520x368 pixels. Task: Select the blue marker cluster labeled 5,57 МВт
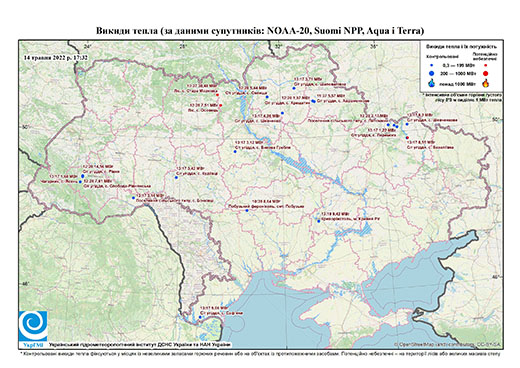pyautogui.click(x=313, y=101)
